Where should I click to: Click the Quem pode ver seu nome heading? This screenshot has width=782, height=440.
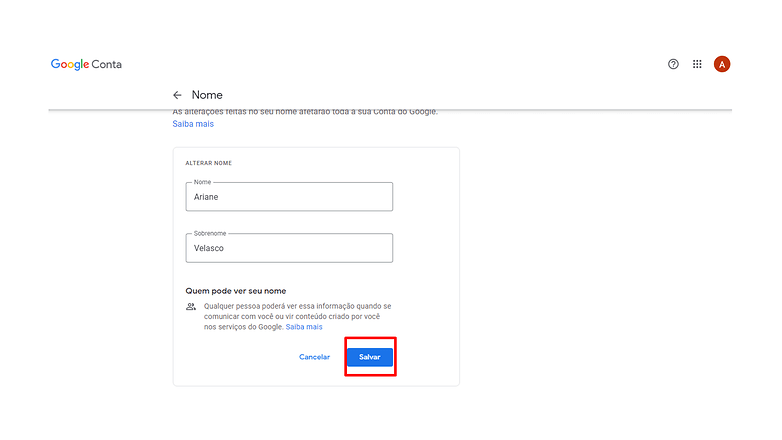click(236, 291)
